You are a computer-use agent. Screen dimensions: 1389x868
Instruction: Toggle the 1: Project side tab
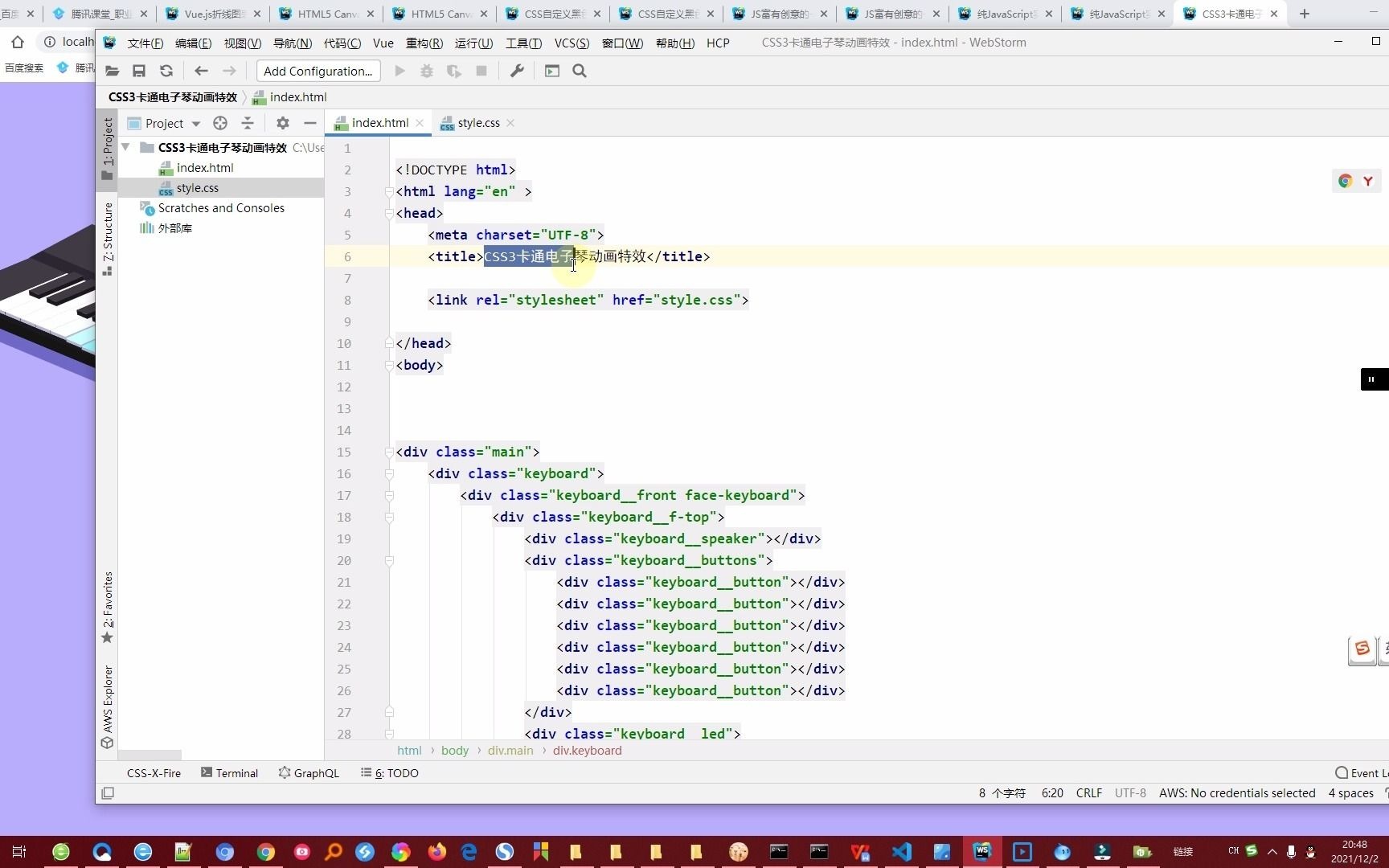(107, 149)
